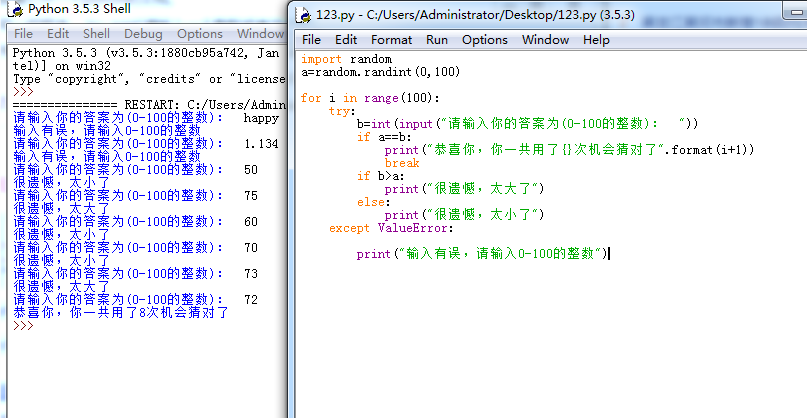Click the 'try:' line in the editor
Screen dimensions: 807x418
tap(343, 111)
